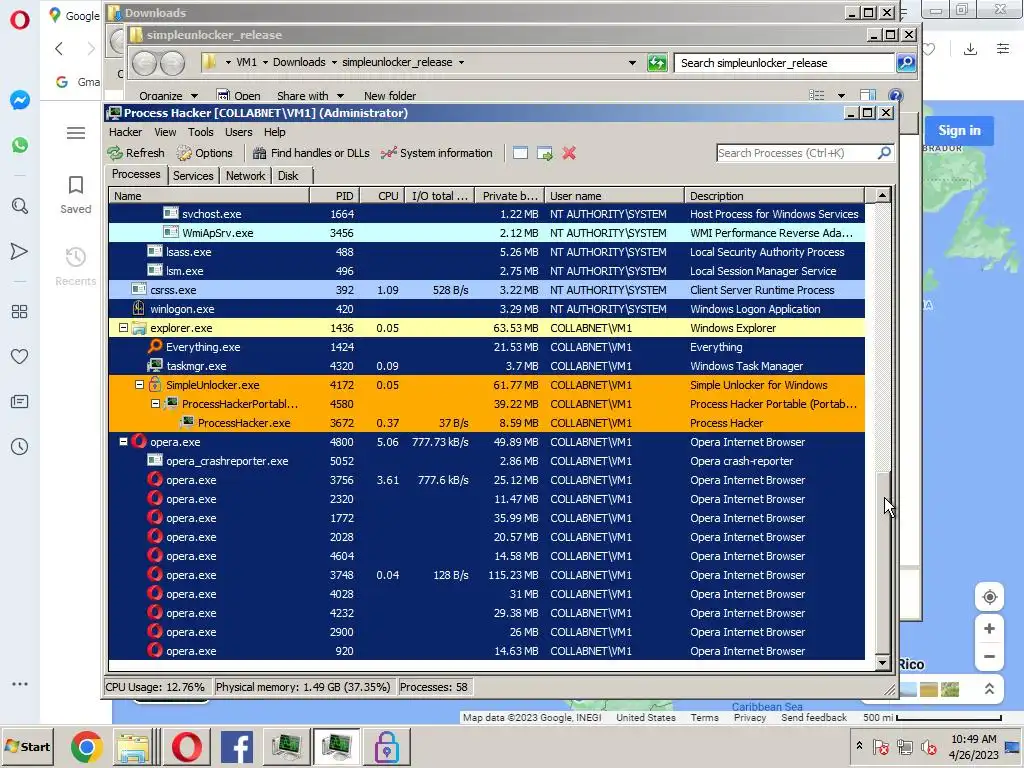This screenshot has width=1024, height=768.
Task: Click the Google Maps hamburger menu
Action: 76,133
